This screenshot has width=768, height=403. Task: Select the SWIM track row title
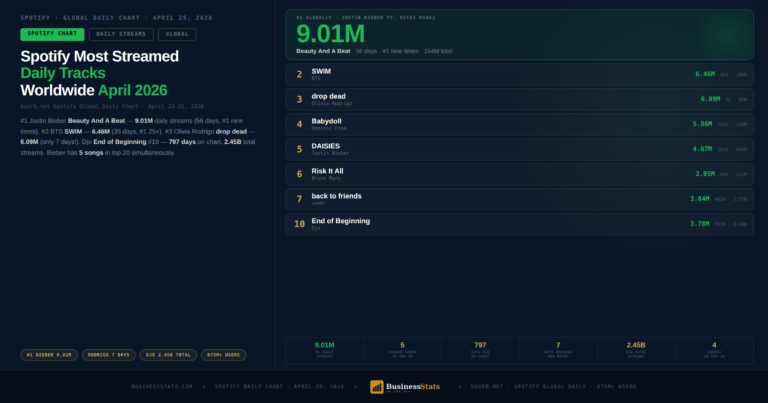pyautogui.click(x=321, y=71)
